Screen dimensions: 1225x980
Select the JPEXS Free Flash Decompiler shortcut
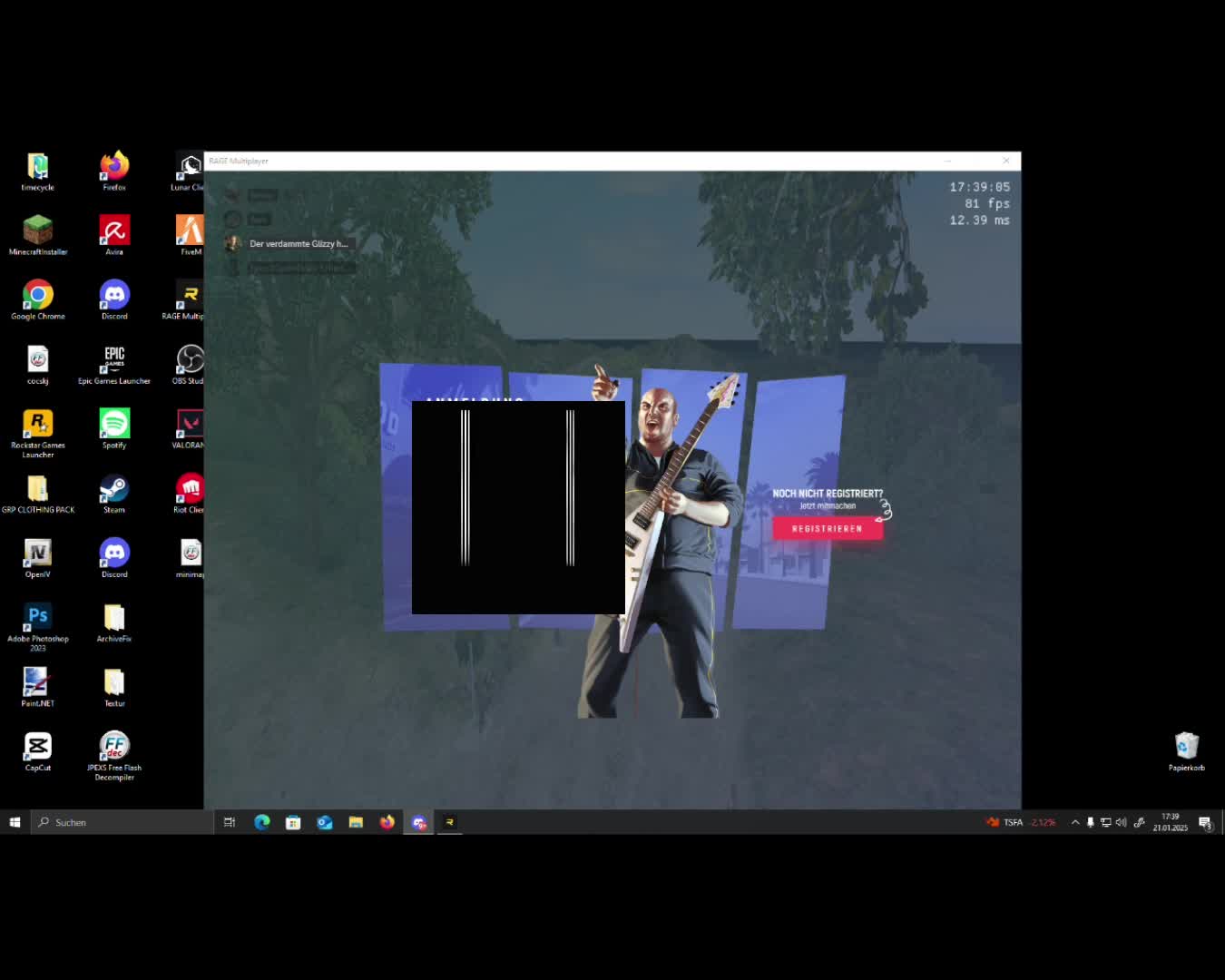coord(114,756)
